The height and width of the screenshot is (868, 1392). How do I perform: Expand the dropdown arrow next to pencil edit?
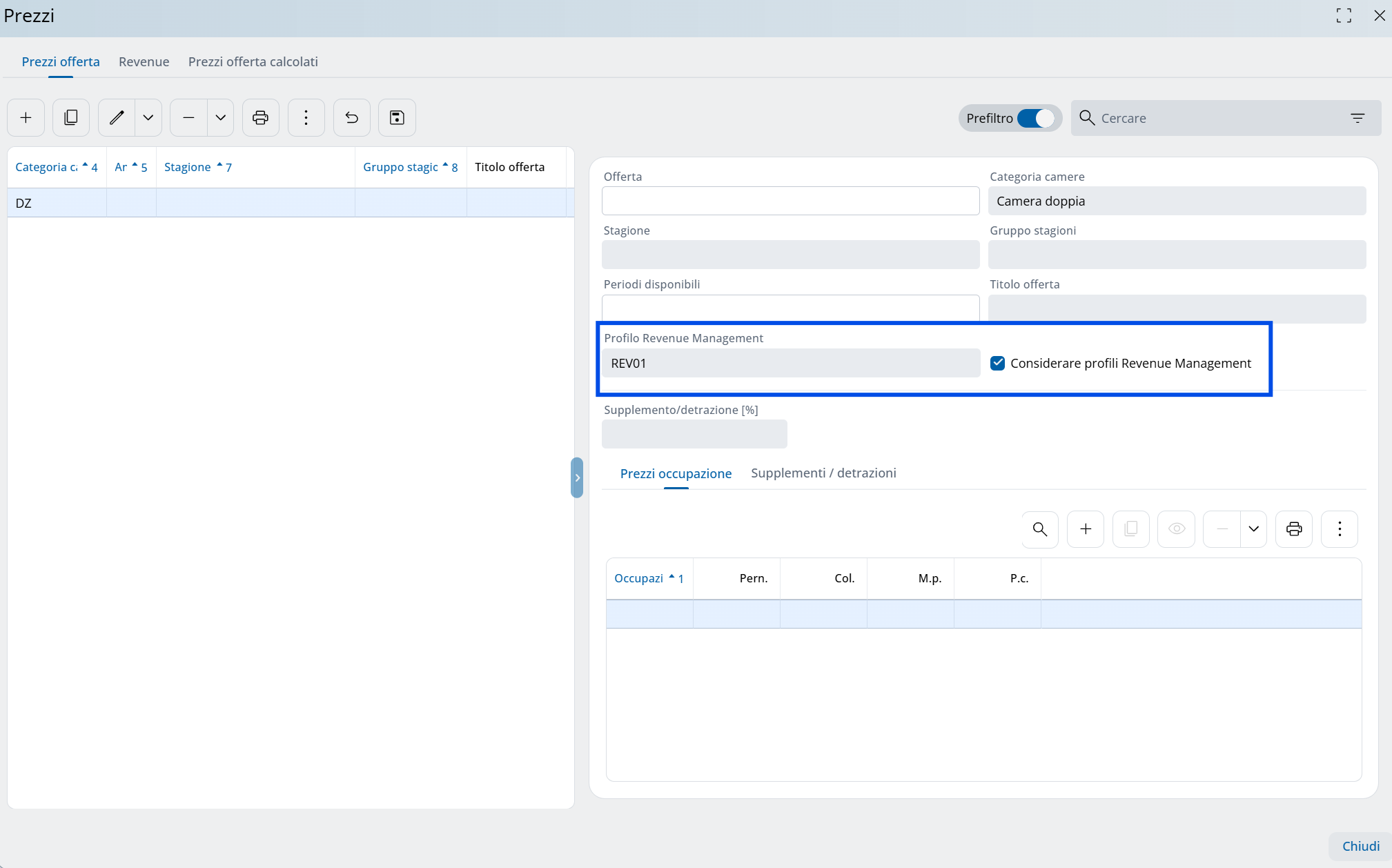pyautogui.click(x=148, y=118)
